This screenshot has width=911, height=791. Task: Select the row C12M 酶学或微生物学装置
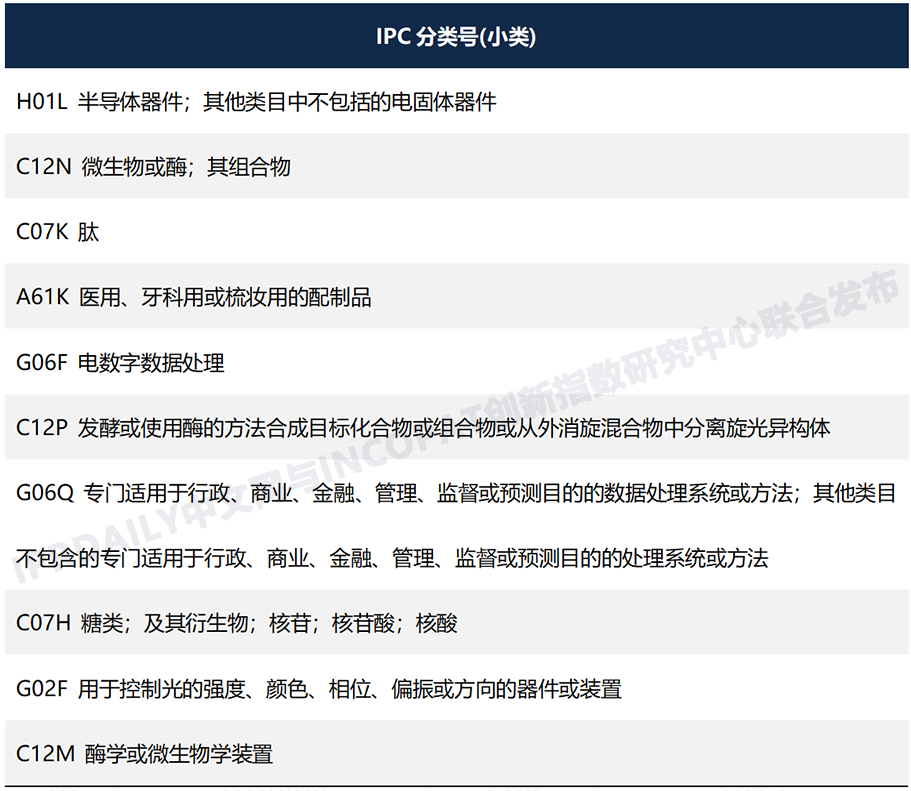[456, 753]
